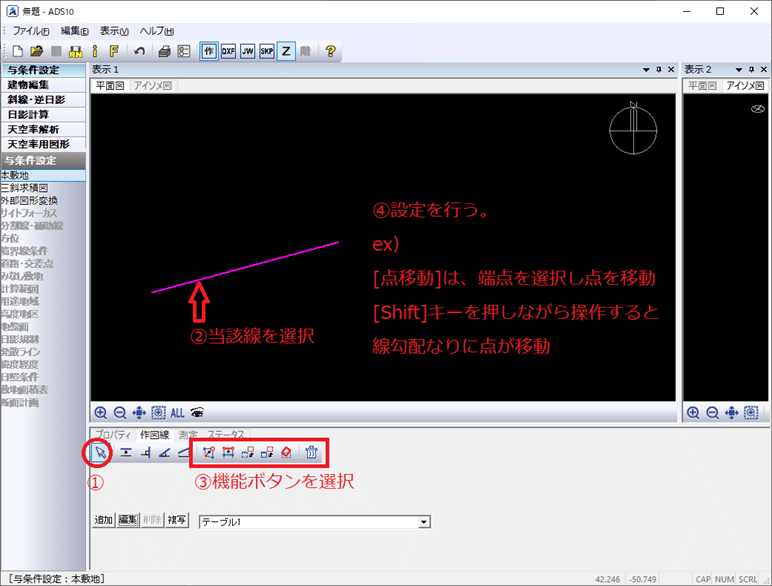
Task: Select the angle line tool
Action: point(164,453)
